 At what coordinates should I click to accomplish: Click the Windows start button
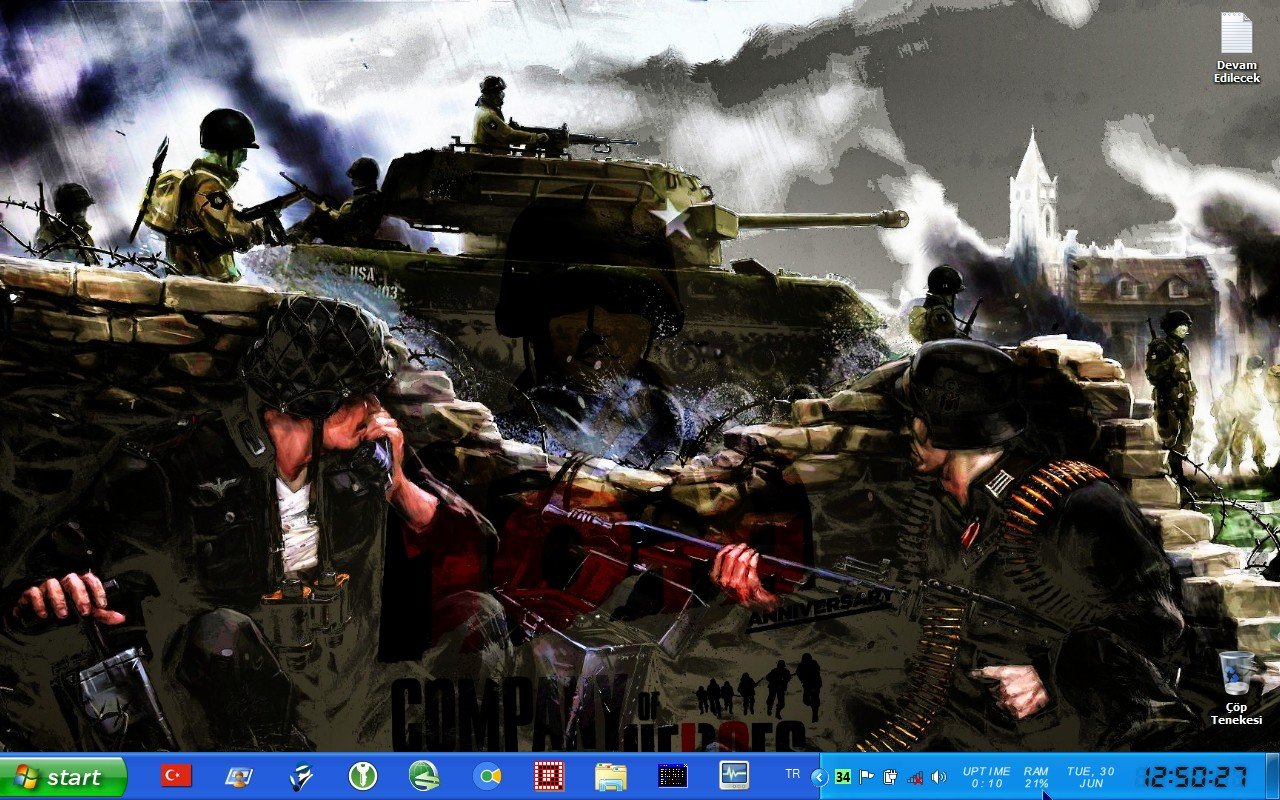click(x=63, y=777)
